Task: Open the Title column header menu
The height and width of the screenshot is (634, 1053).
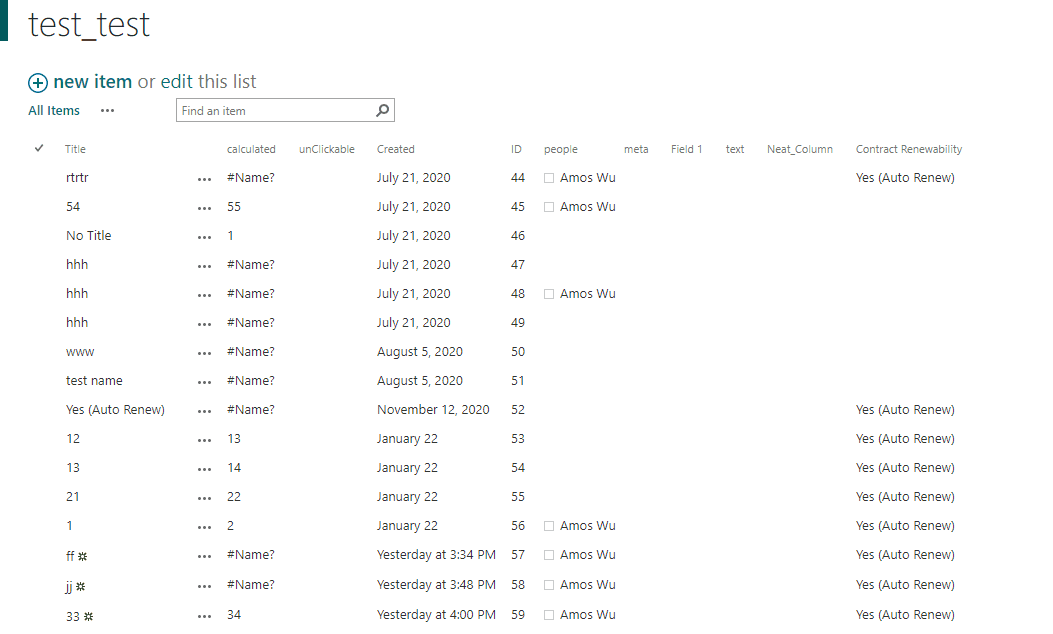Action: pyautogui.click(x=76, y=148)
